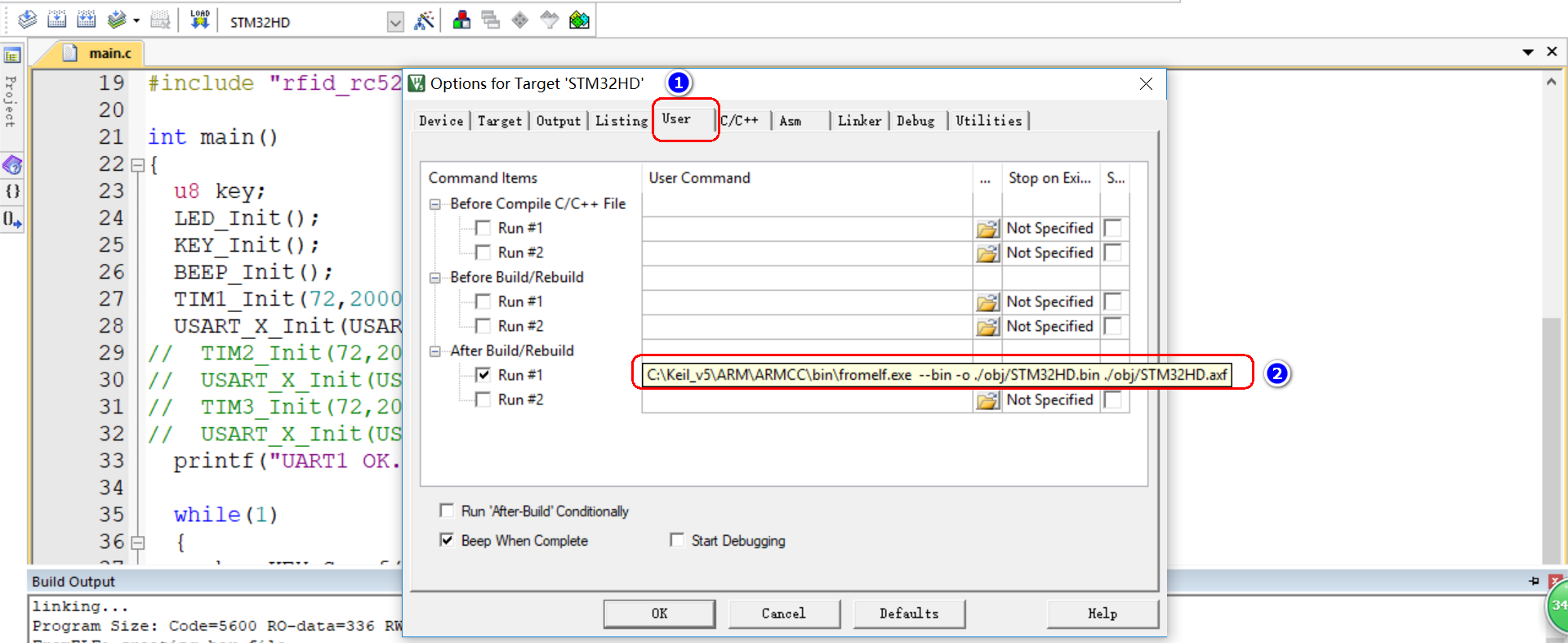Pin the Build Output panel
The image size is (1568, 643).
pyautogui.click(x=1534, y=581)
